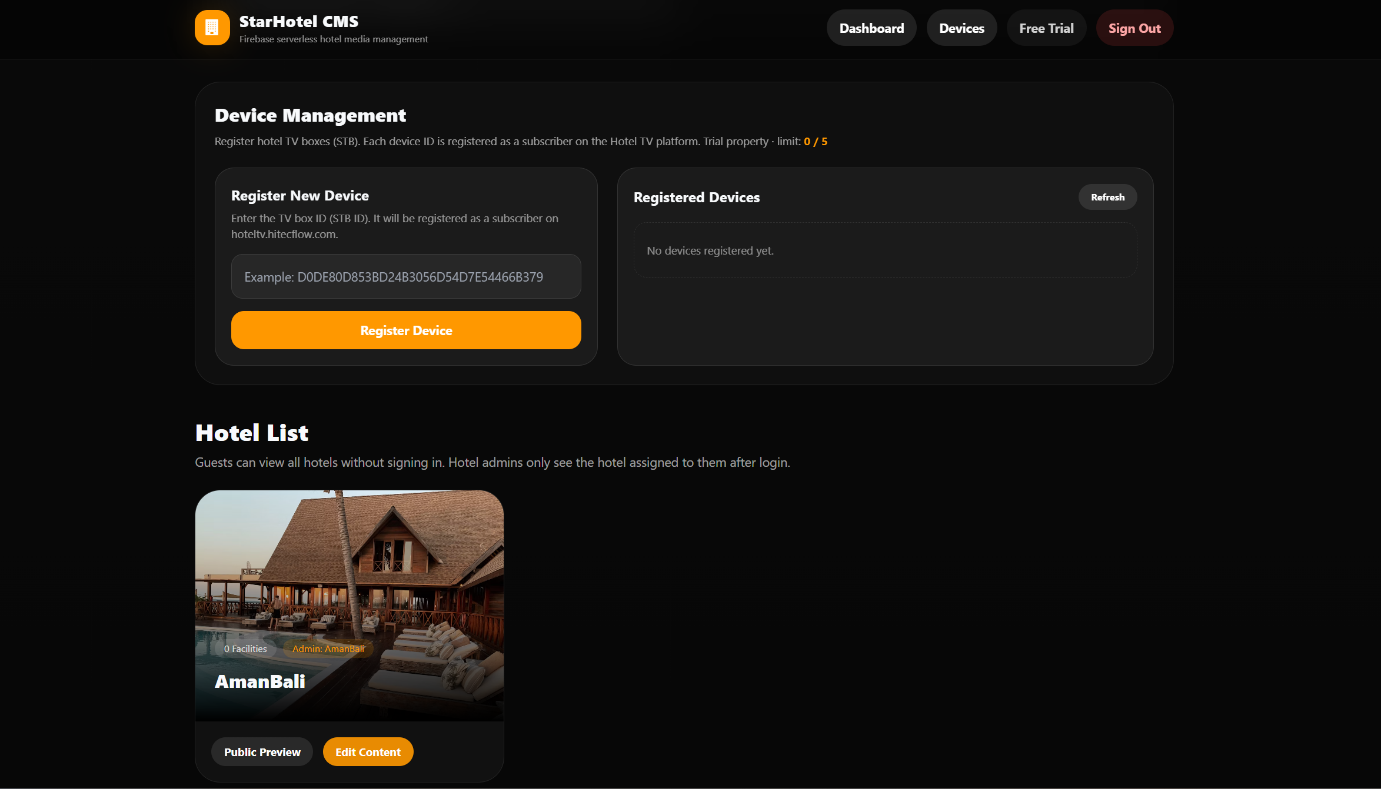
Task: Click the AmanBali hotel name
Action: (x=260, y=682)
